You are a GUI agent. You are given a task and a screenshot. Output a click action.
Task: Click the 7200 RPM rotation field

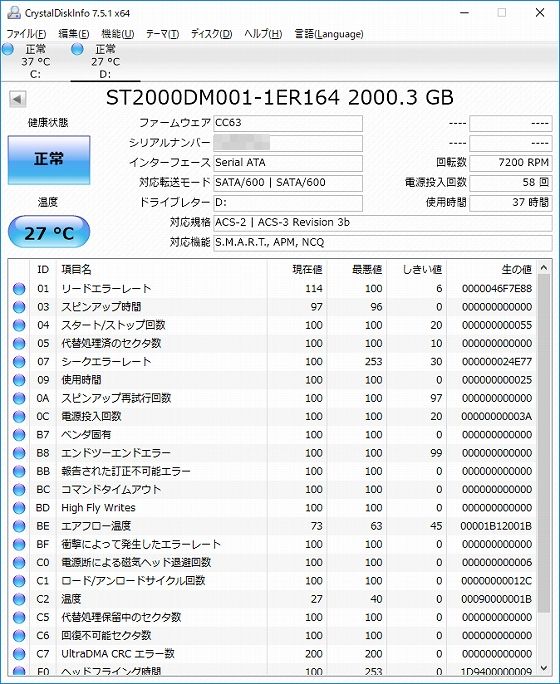[x=511, y=163]
